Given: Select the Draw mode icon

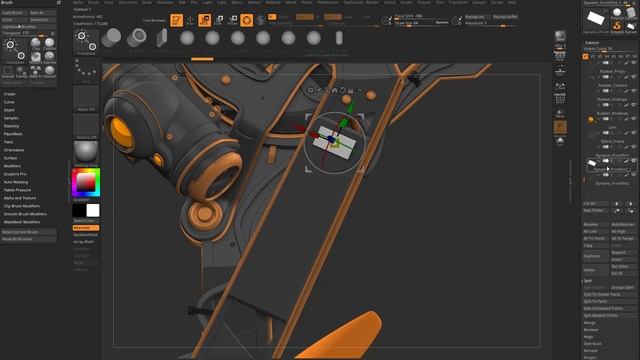Looking at the screenshot, I should pyautogui.click(x=190, y=20).
